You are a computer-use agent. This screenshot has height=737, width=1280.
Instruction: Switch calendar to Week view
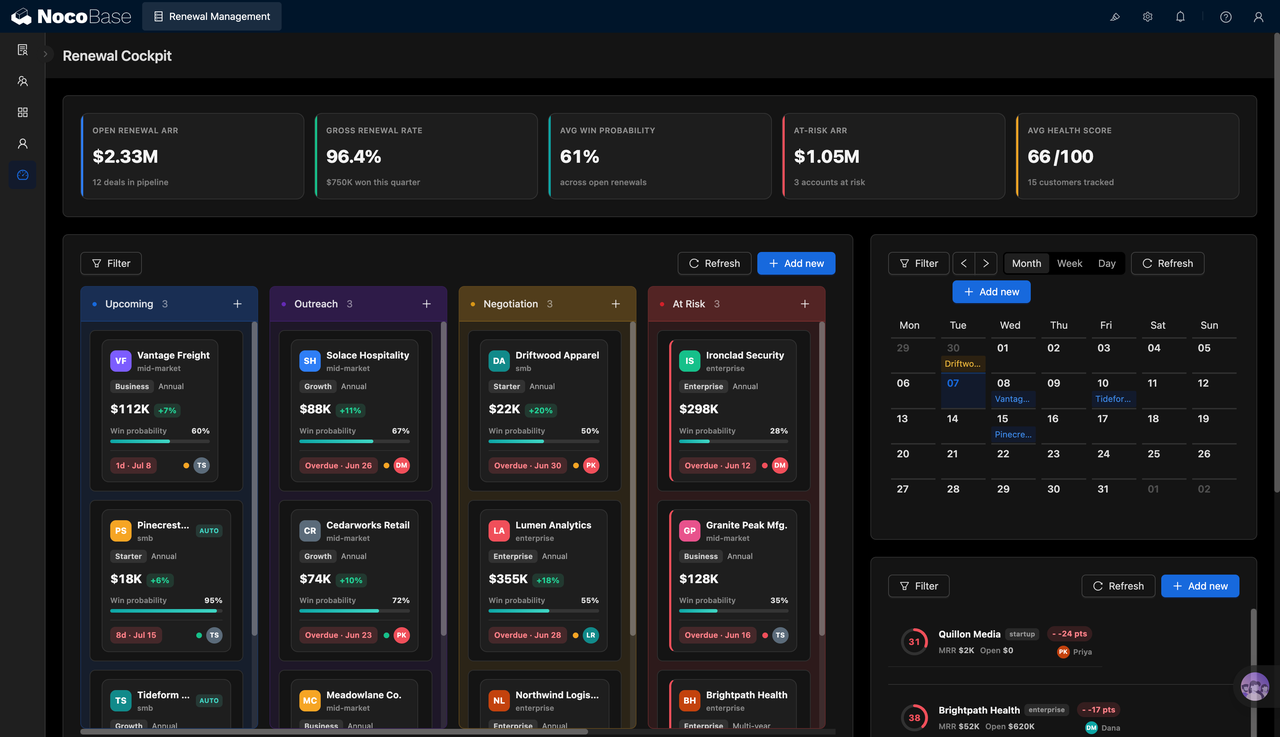[x=1070, y=263]
